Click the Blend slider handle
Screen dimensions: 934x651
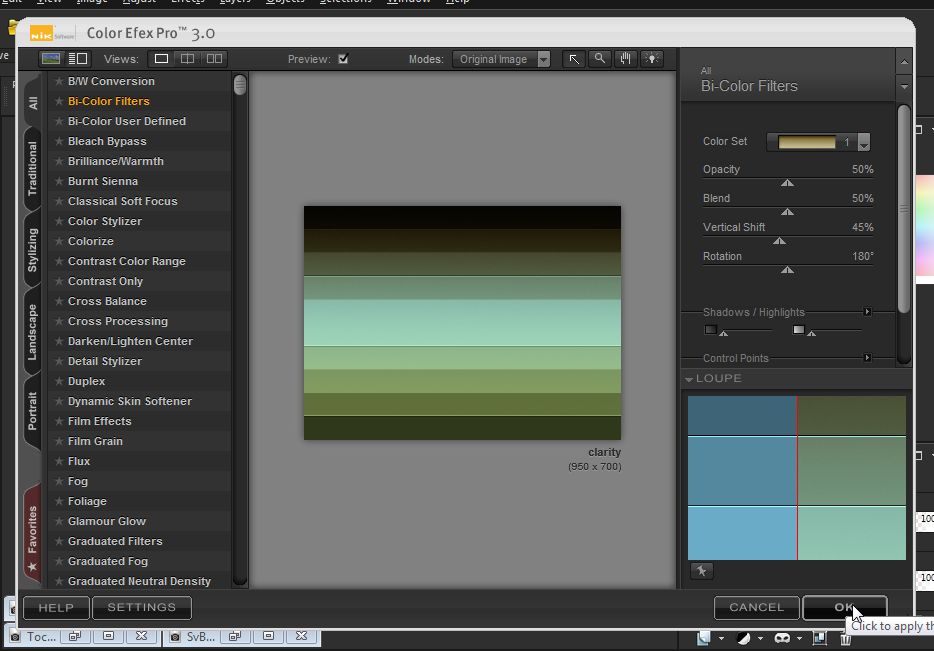(x=787, y=212)
